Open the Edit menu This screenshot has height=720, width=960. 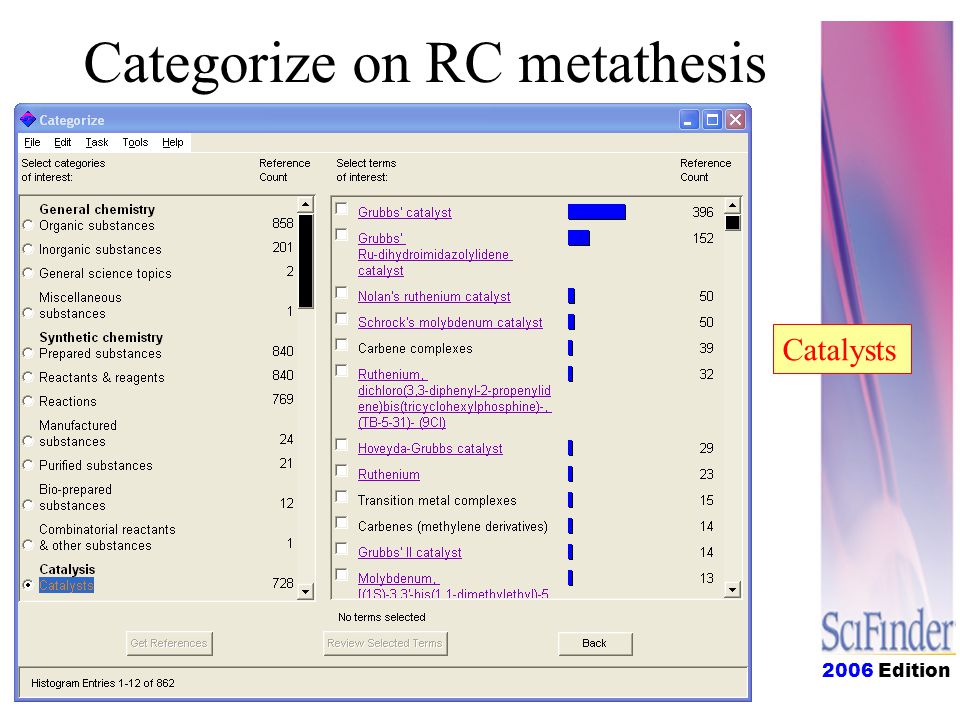(x=62, y=143)
